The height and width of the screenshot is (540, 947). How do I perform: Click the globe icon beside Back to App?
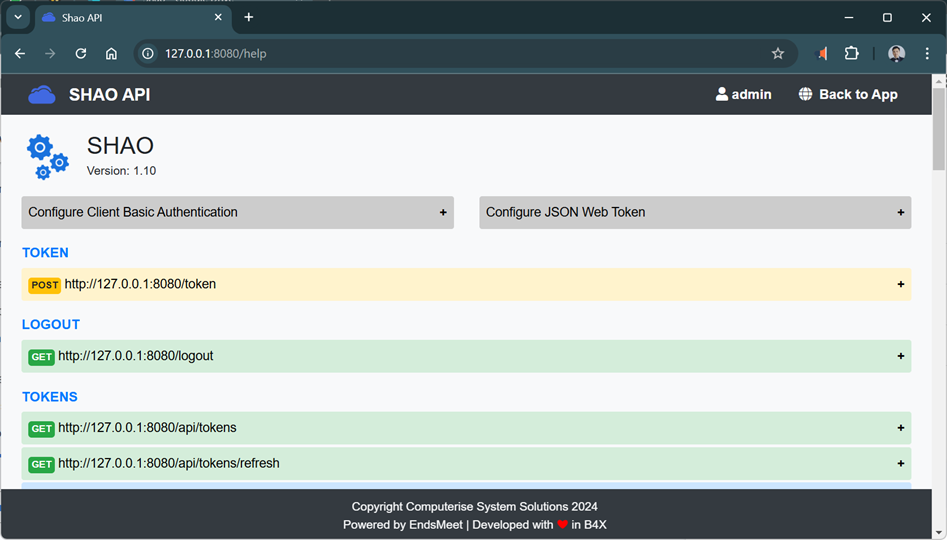coord(805,94)
